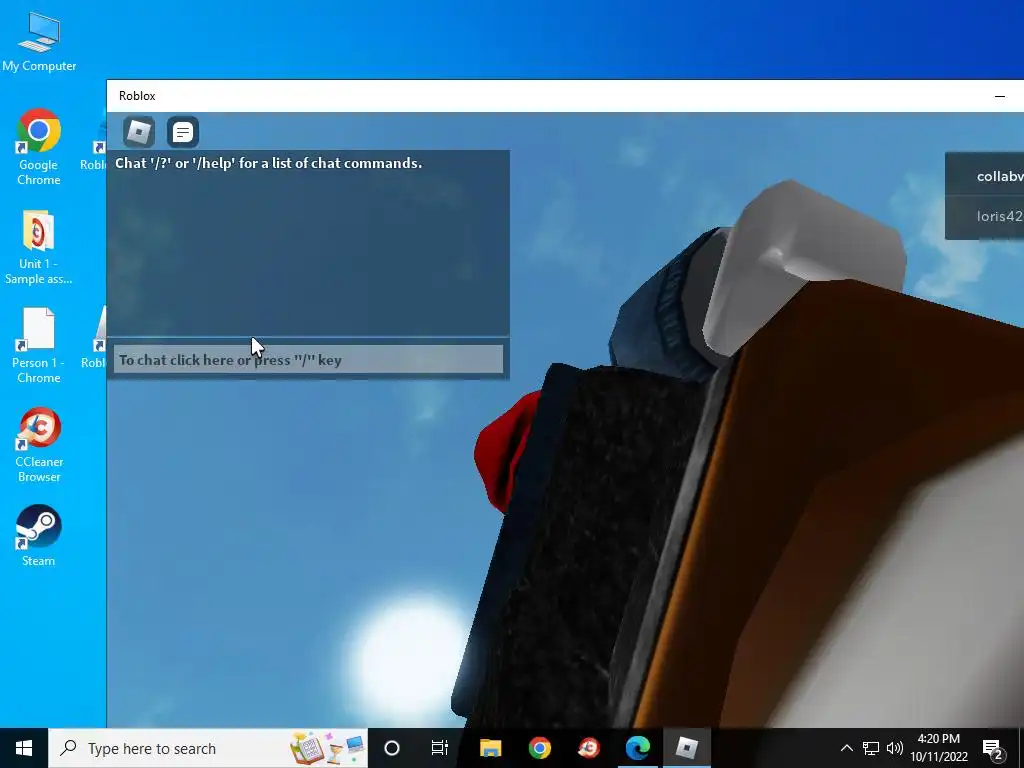The image size is (1024, 768).
Task: Open Microsoft Edge from the taskbar
Action: (638, 748)
